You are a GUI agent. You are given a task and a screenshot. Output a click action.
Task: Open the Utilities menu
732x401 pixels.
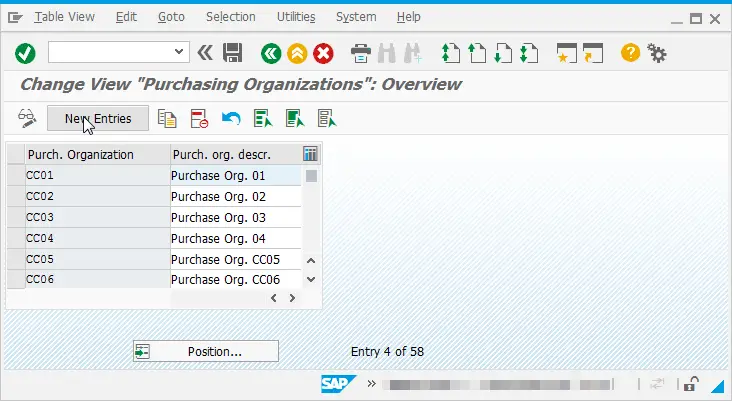coord(295,17)
